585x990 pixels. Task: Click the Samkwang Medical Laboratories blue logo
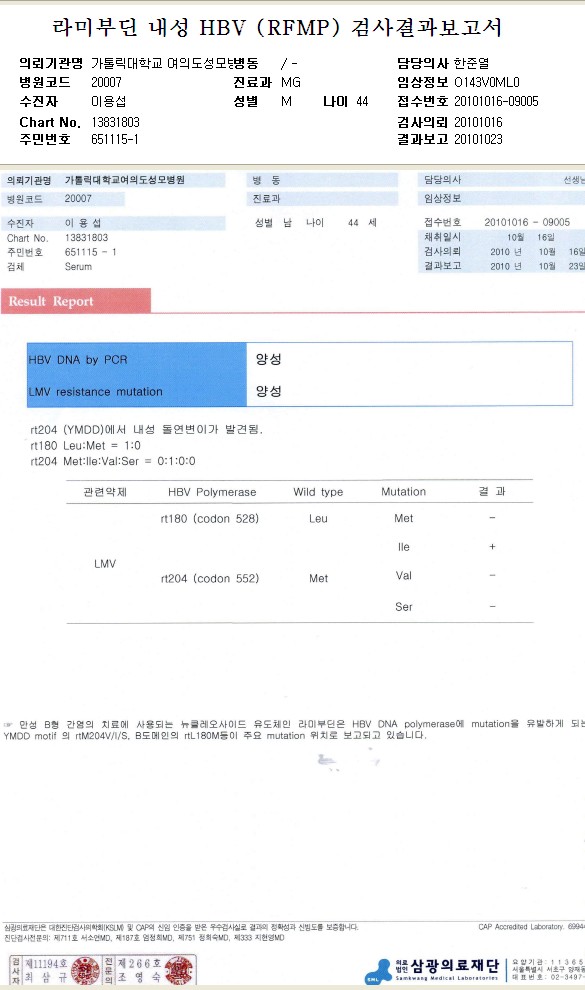pyautogui.click(x=379, y=971)
